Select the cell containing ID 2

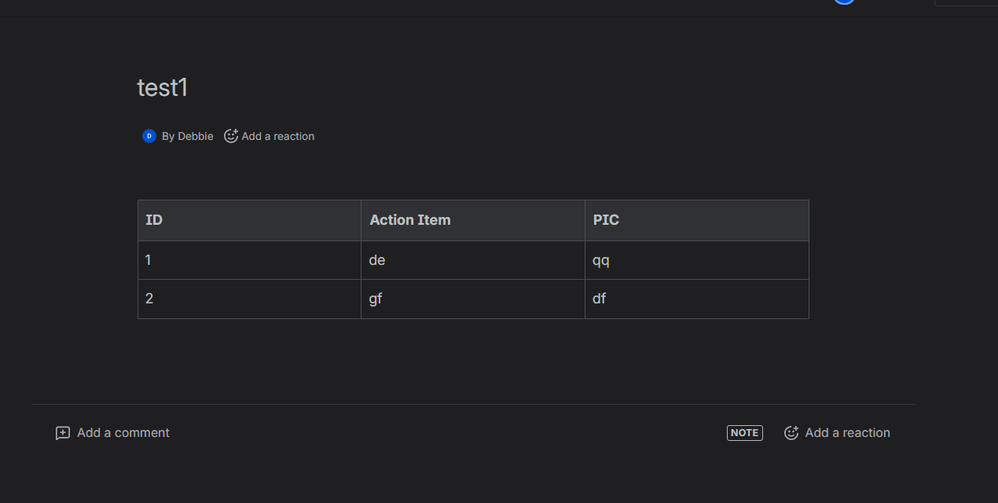(249, 299)
